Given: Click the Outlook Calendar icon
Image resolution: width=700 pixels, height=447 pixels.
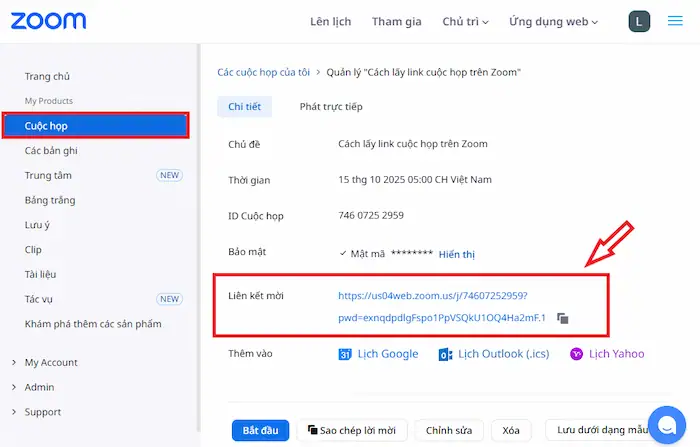Looking at the screenshot, I should click(x=445, y=354).
